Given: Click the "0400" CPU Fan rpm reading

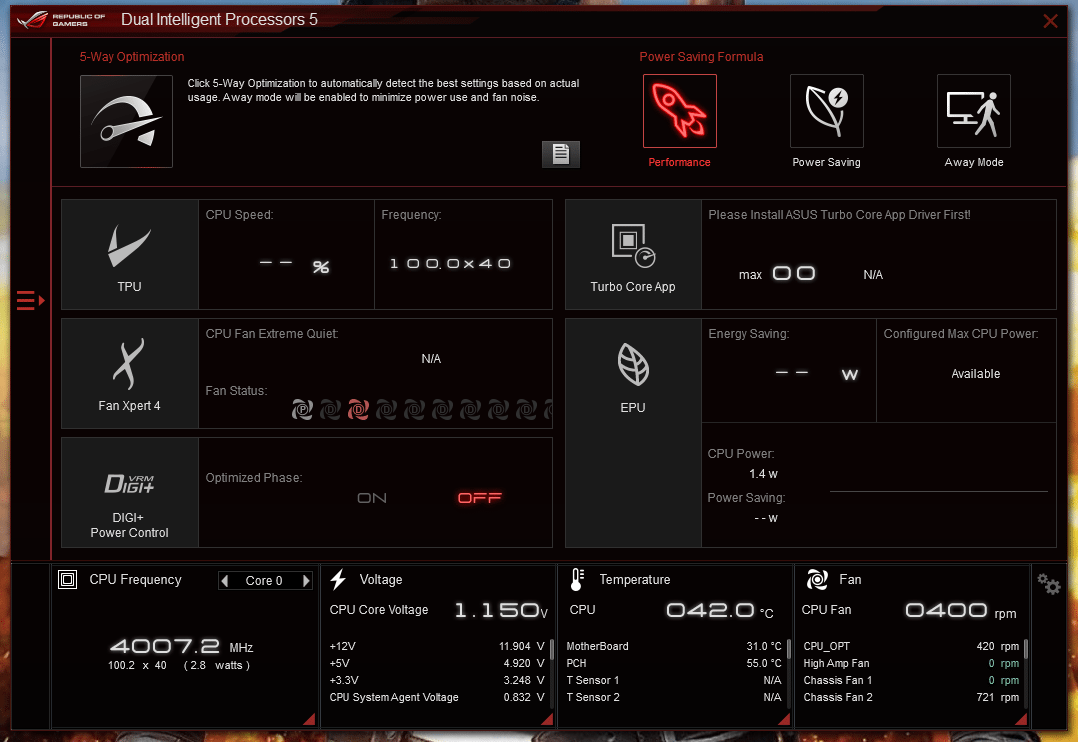Looking at the screenshot, I should click(946, 610).
